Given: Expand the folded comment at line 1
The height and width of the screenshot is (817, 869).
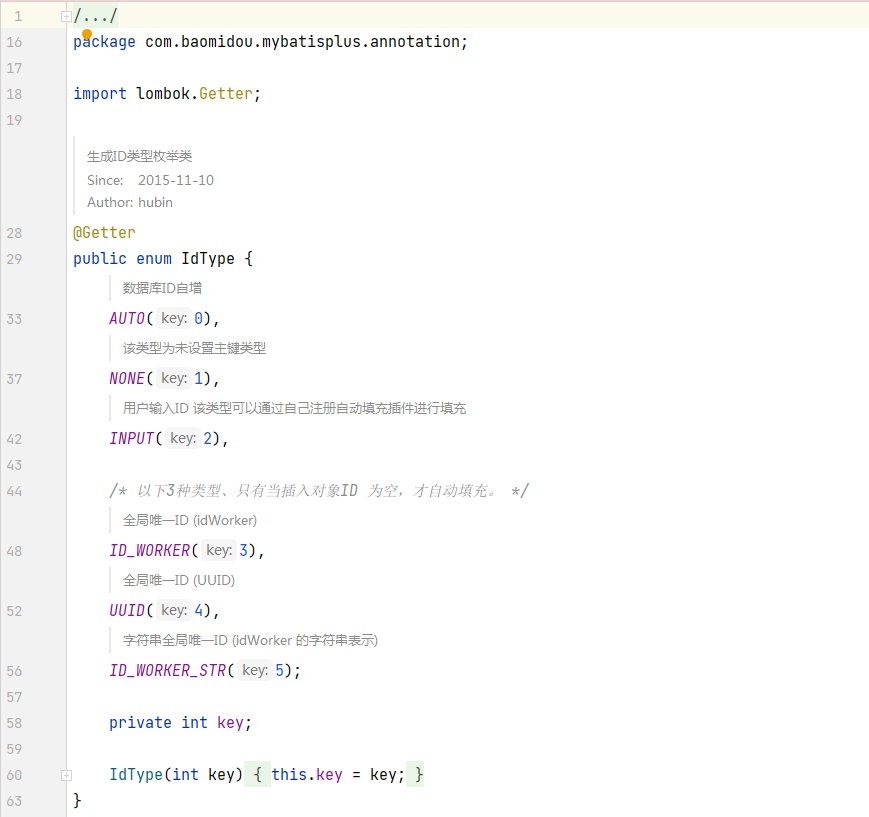Looking at the screenshot, I should pyautogui.click(x=66, y=16).
